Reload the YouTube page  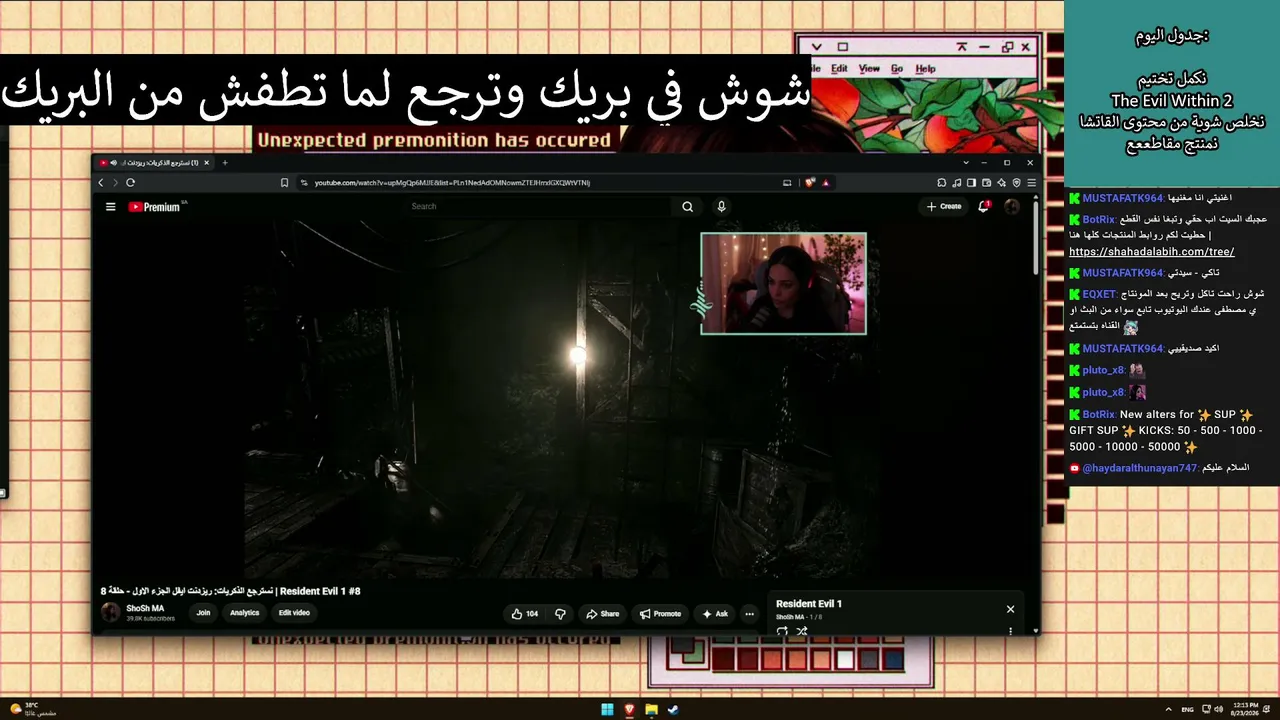[x=130, y=183]
